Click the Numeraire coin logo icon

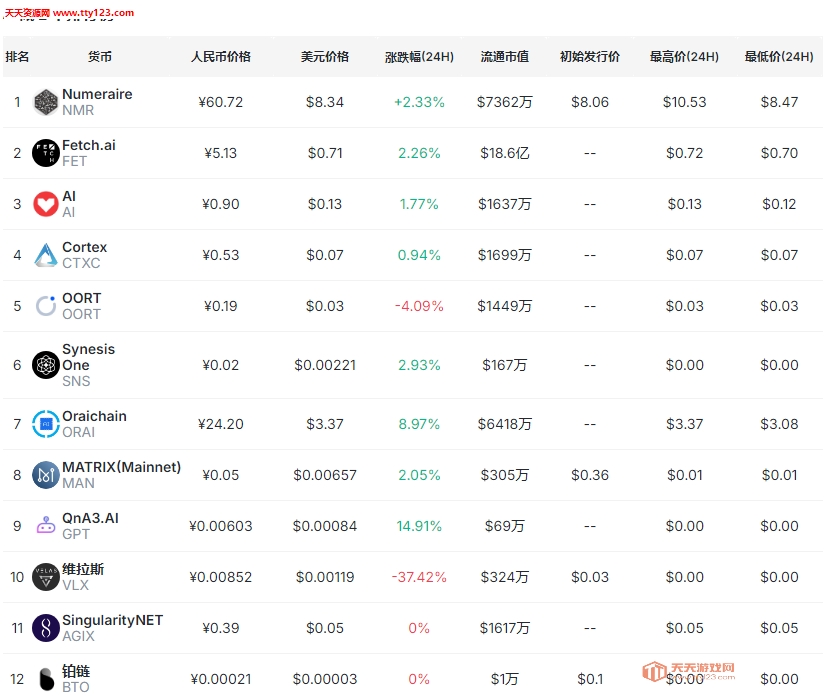click(x=46, y=102)
